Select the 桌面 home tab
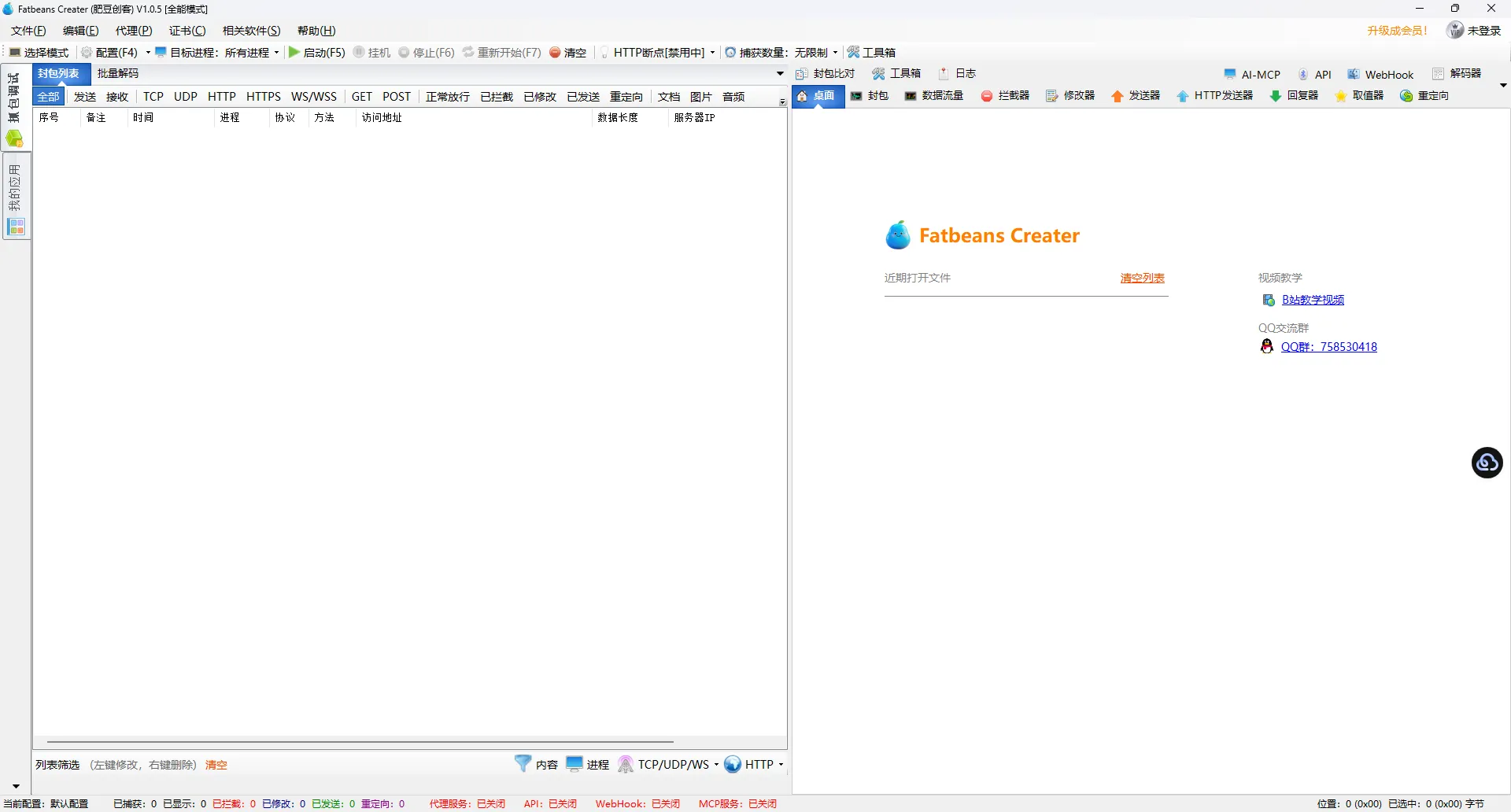1511x812 pixels. tap(817, 96)
